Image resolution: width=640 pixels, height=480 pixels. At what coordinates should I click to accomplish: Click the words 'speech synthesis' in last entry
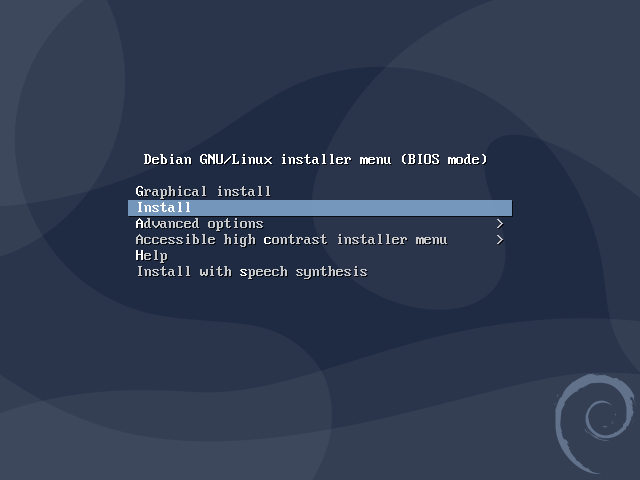click(303, 272)
